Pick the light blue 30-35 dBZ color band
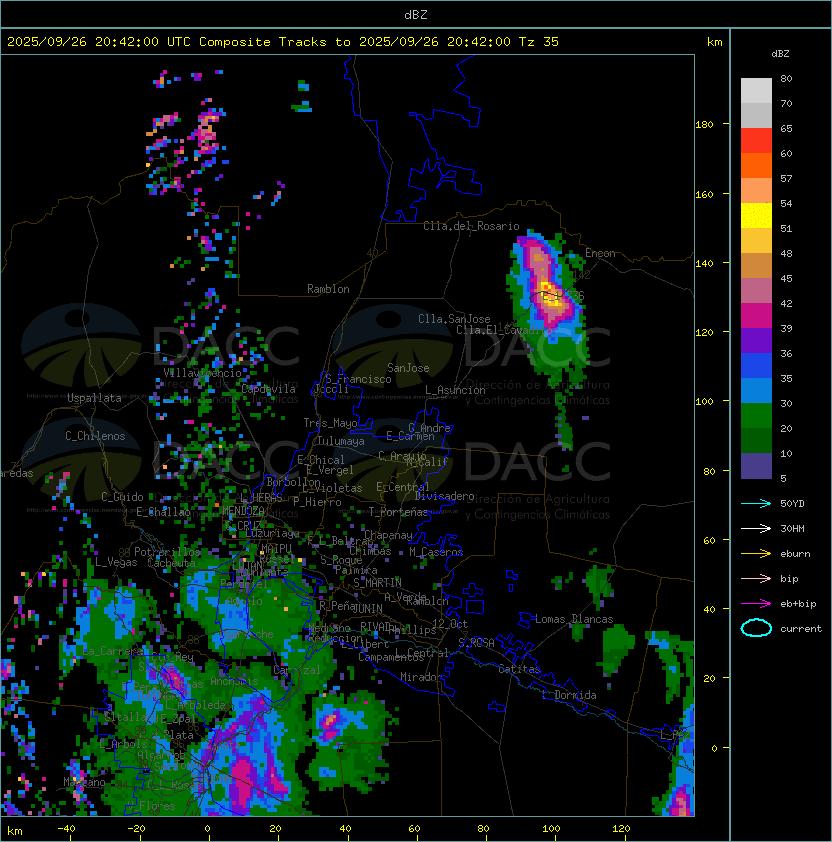Image resolution: width=832 pixels, height=842 pixels. coord(756,390)
